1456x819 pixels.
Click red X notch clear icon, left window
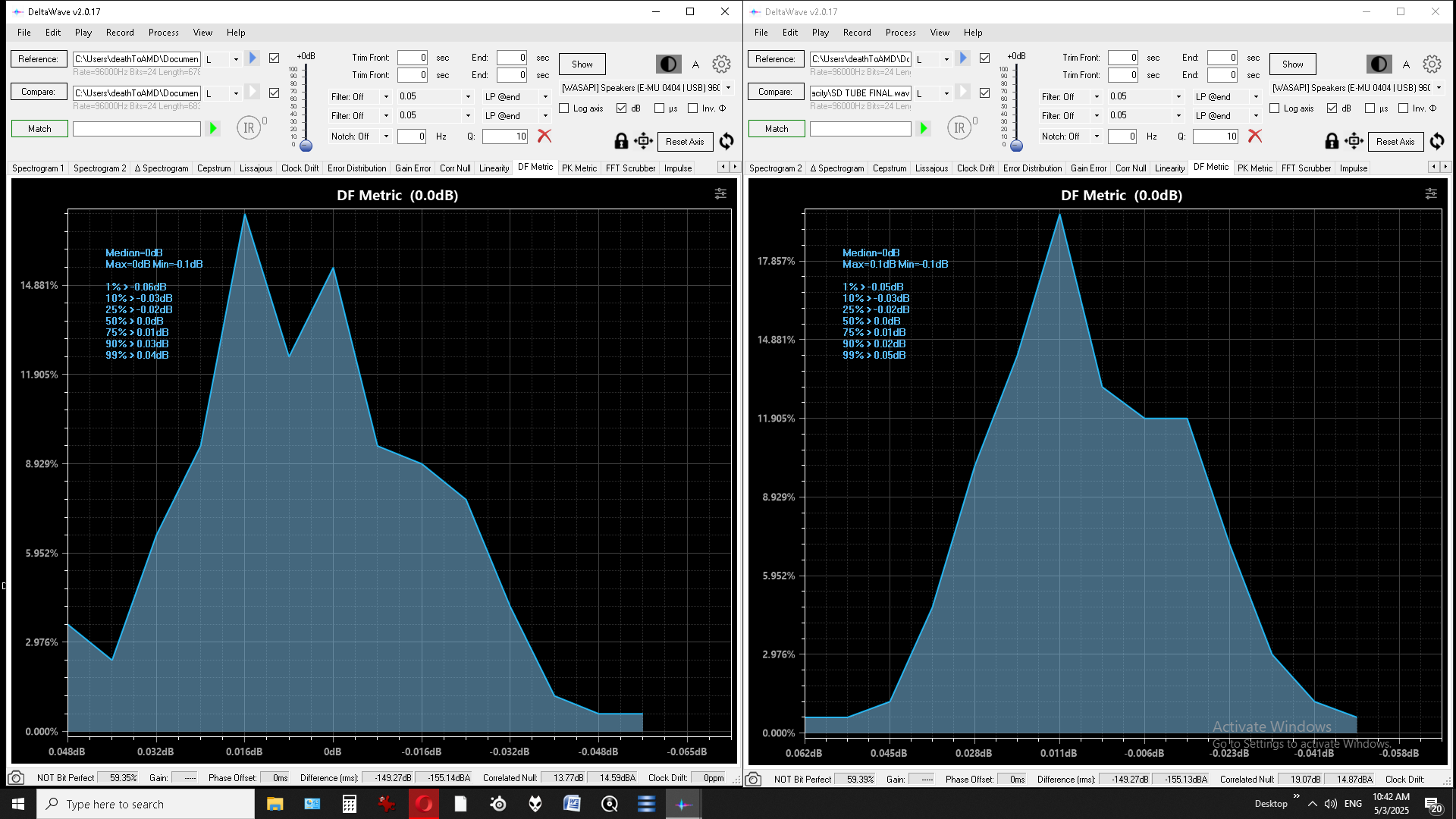click(544, 136)
